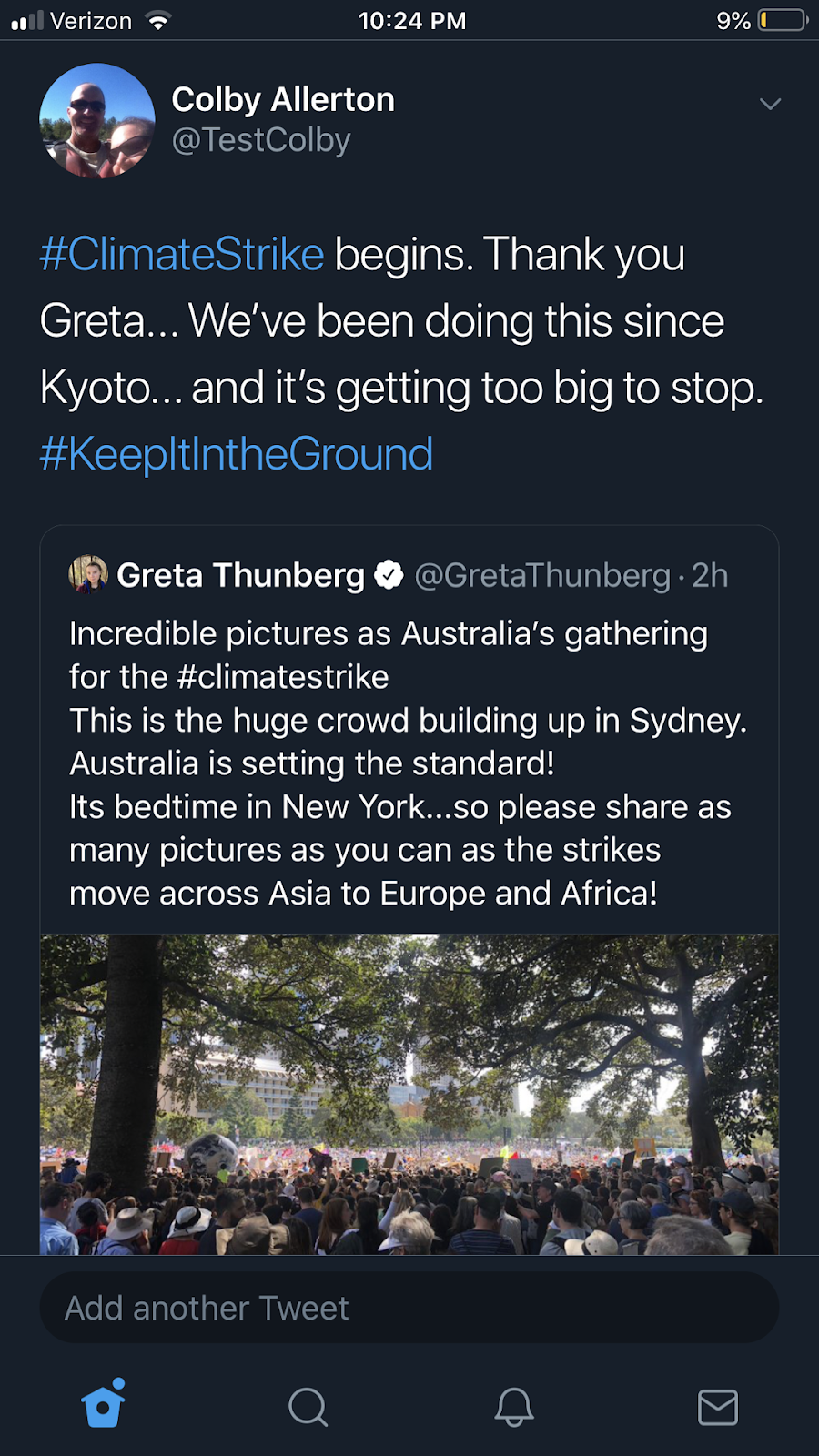This screenshot has height=1456, width=819.
Task: Open the Search tab
Action: tap(308, 1407)
